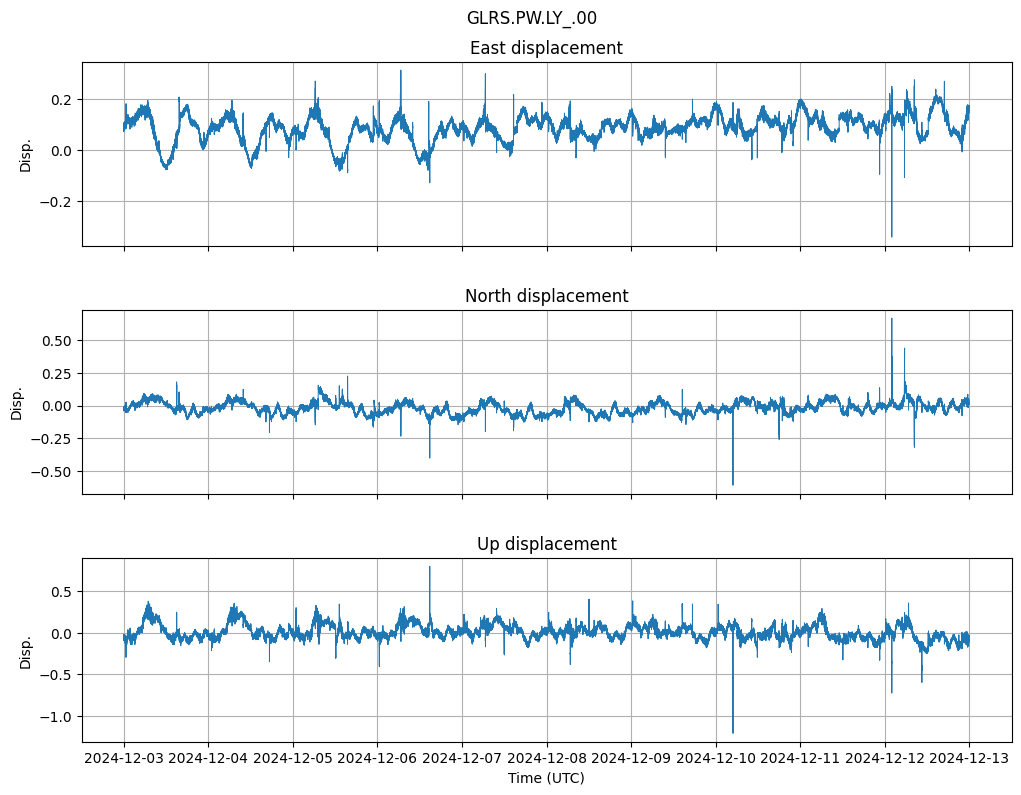Click the Up displacement subplot title
The height and width of the screenshot is (795, 1021).
tap(546, 544)
